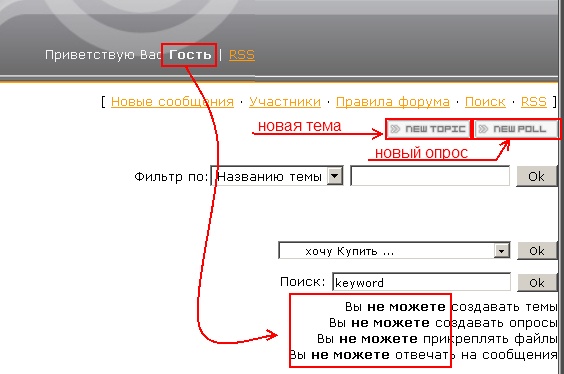
Task: Click the Фильтр по: label
Action: click(x=171, y=177)
